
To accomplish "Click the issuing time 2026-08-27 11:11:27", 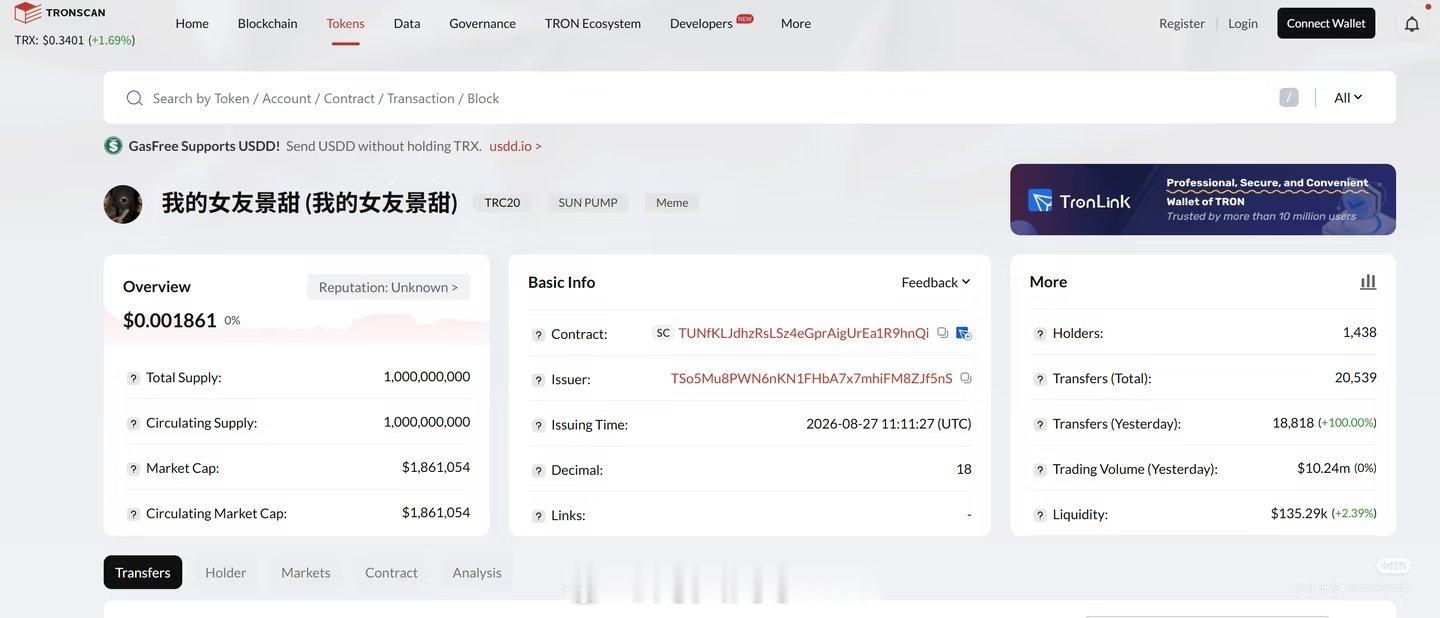I will click(x=889, y=424).
